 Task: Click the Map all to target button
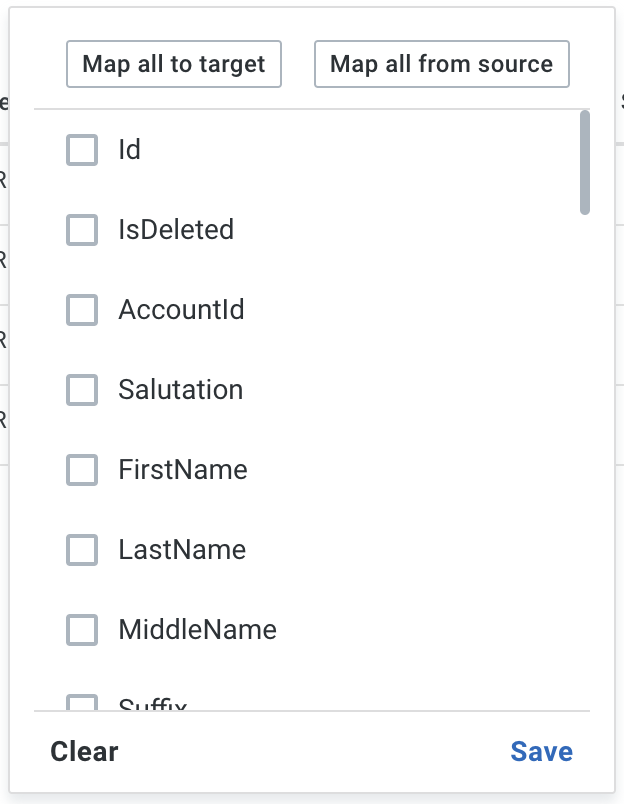pos(174,65)
